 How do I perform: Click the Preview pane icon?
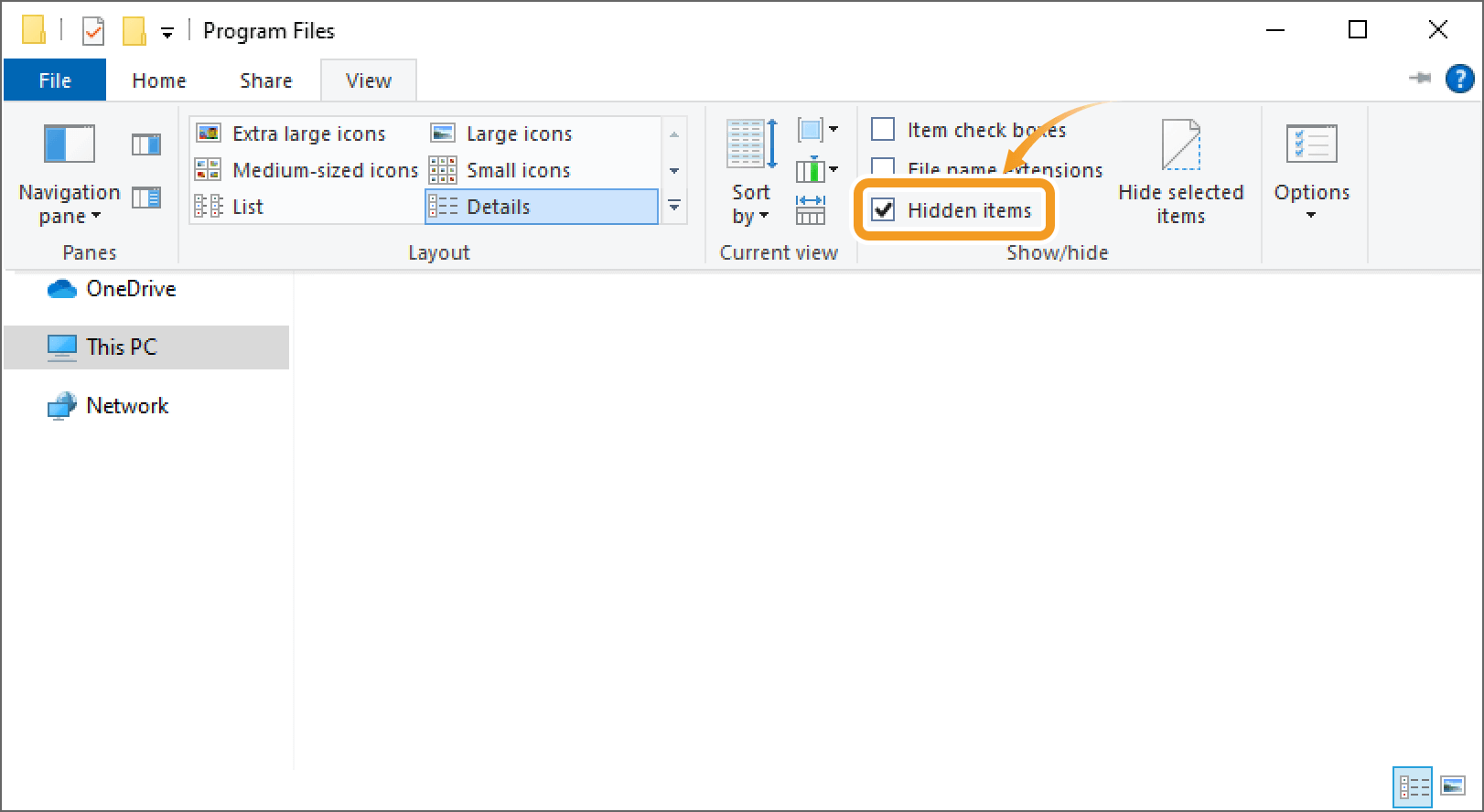pyautogui.click(x=145, y=144)
